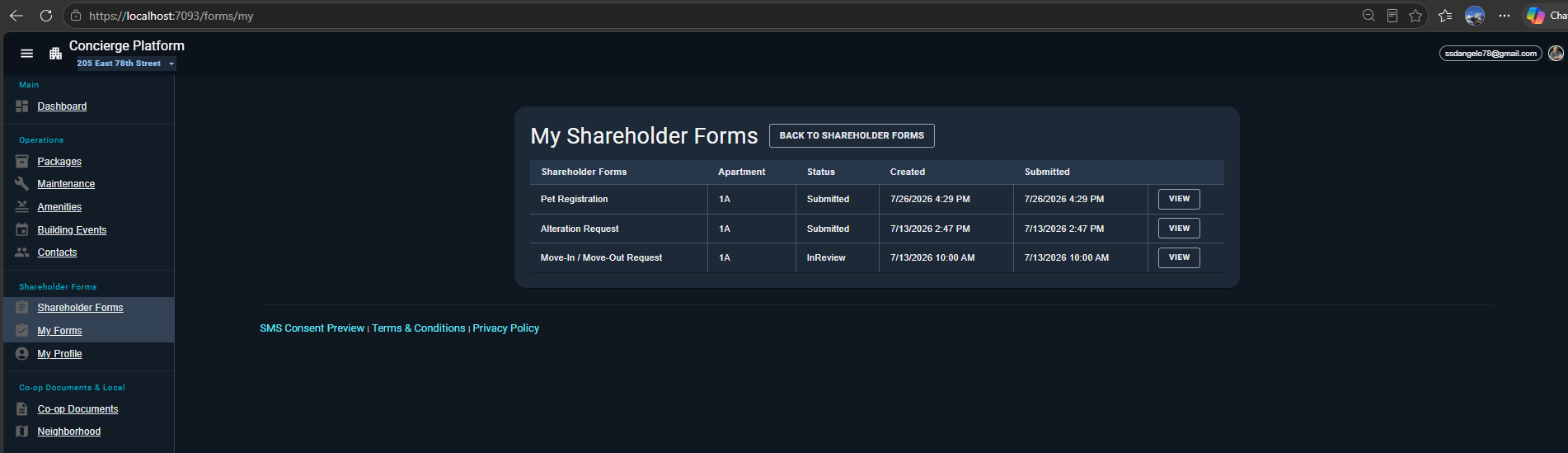The image size is (1568, 453).
Task: Click the Neighborhood map icon
Action: click(x=22, y=432)
